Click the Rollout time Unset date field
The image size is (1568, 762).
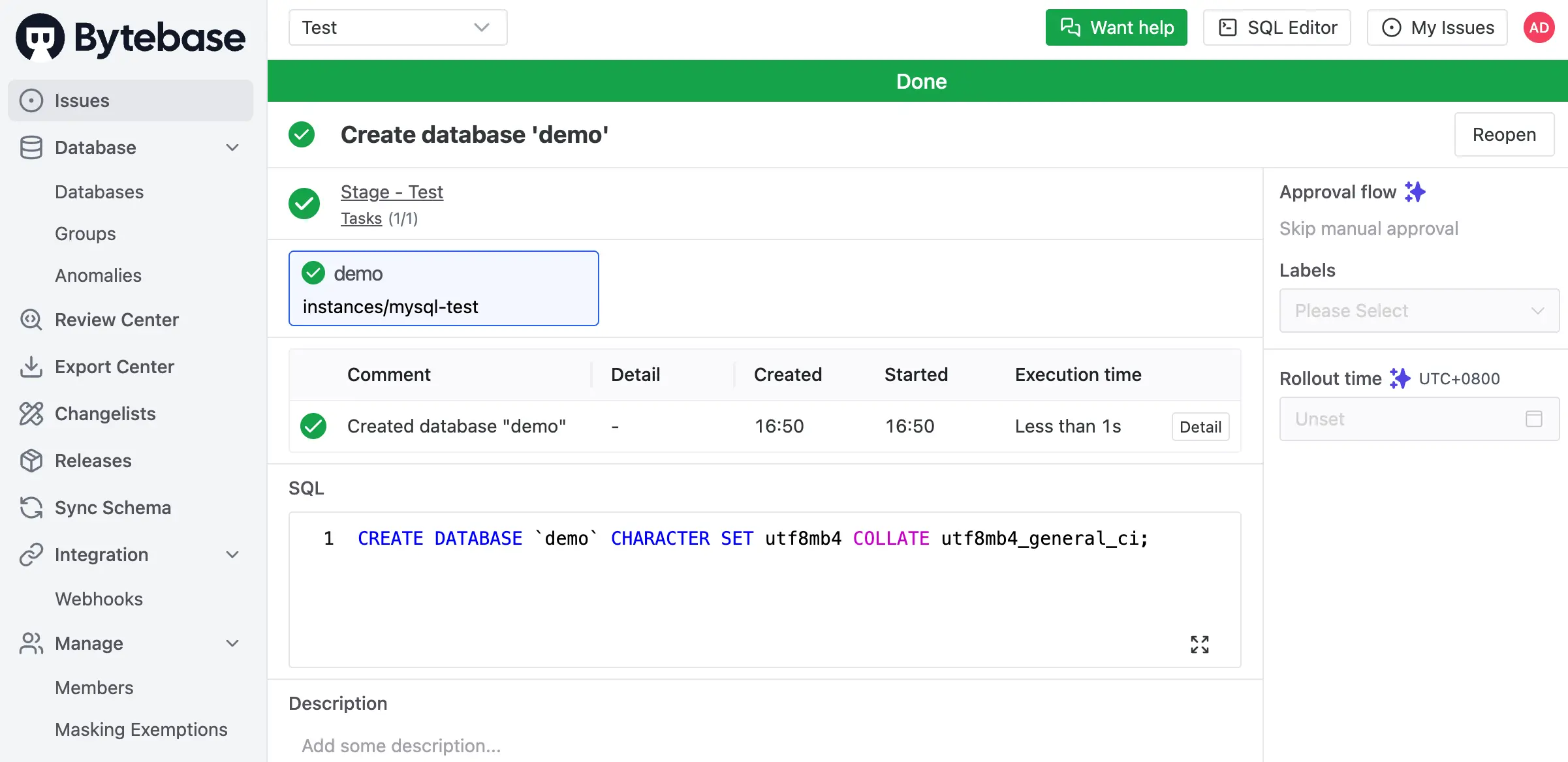1419,419
